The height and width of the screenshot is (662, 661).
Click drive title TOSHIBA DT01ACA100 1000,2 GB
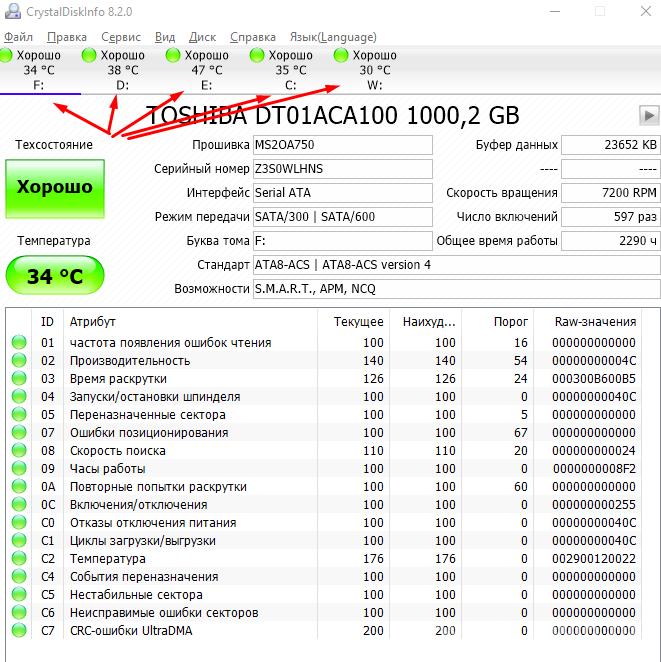click(x=333, y=115)
